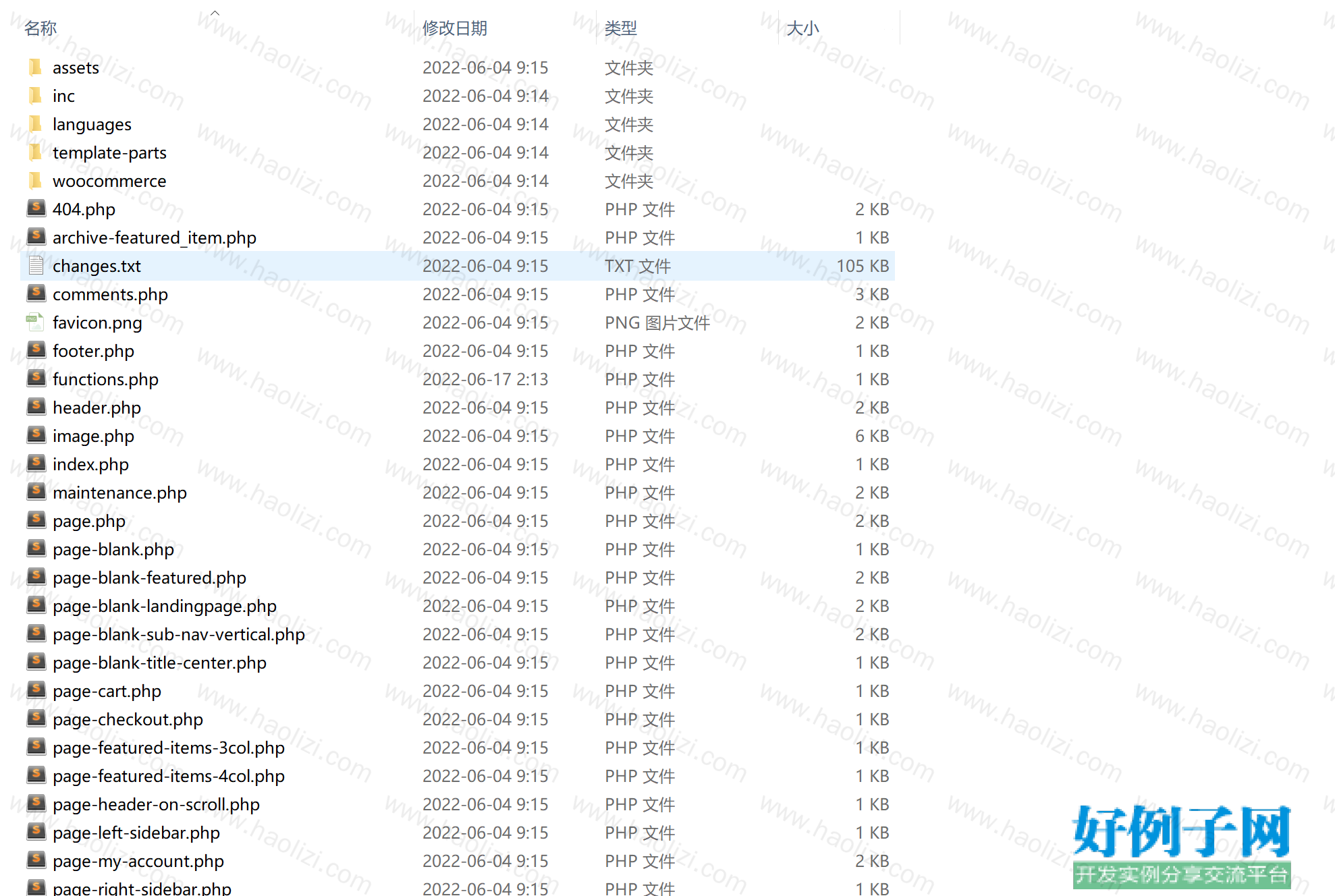
Task: Click the comments.php file icon
Action: tap(36, 293)
